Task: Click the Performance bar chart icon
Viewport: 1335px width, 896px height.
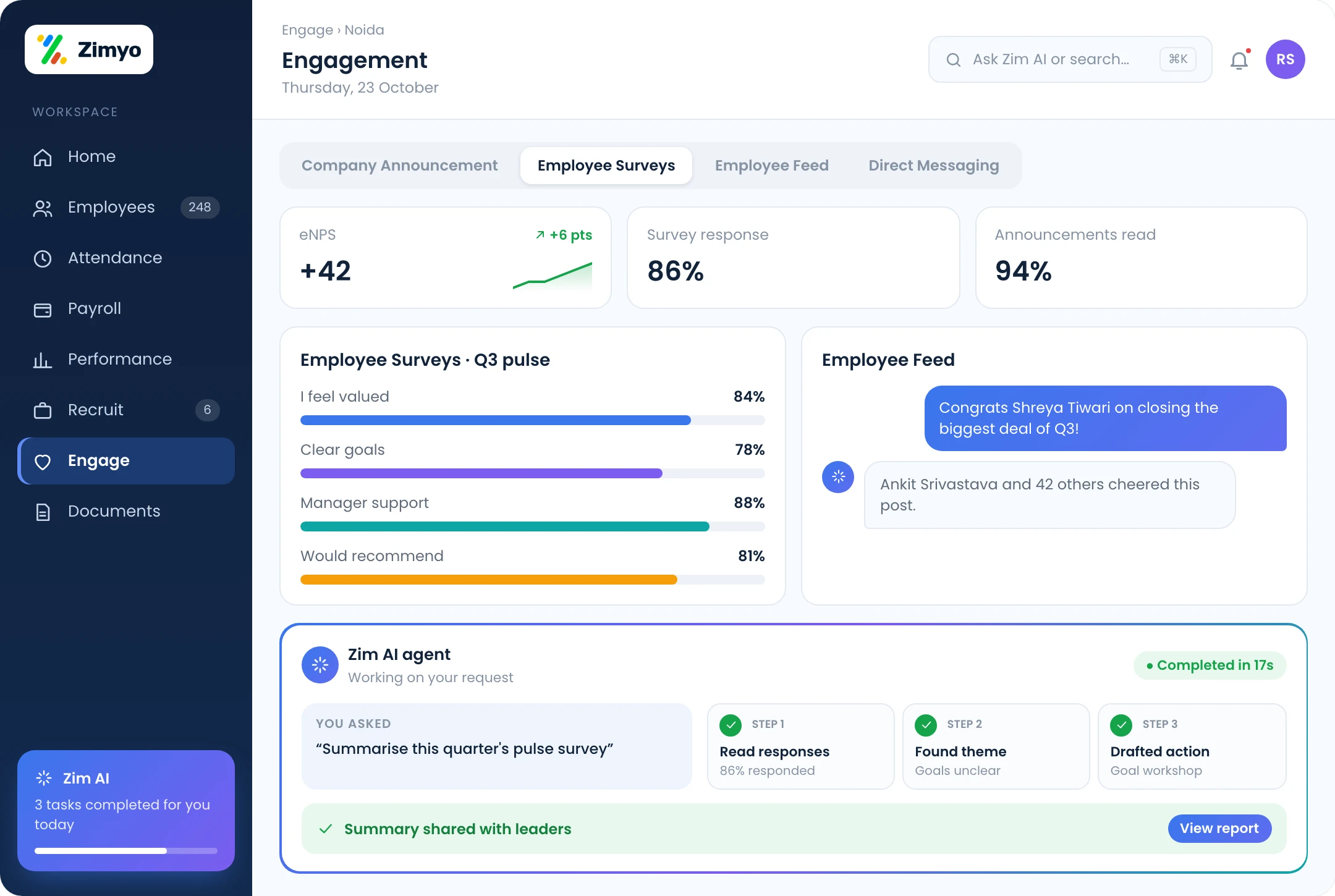Action: pos(43,360)
